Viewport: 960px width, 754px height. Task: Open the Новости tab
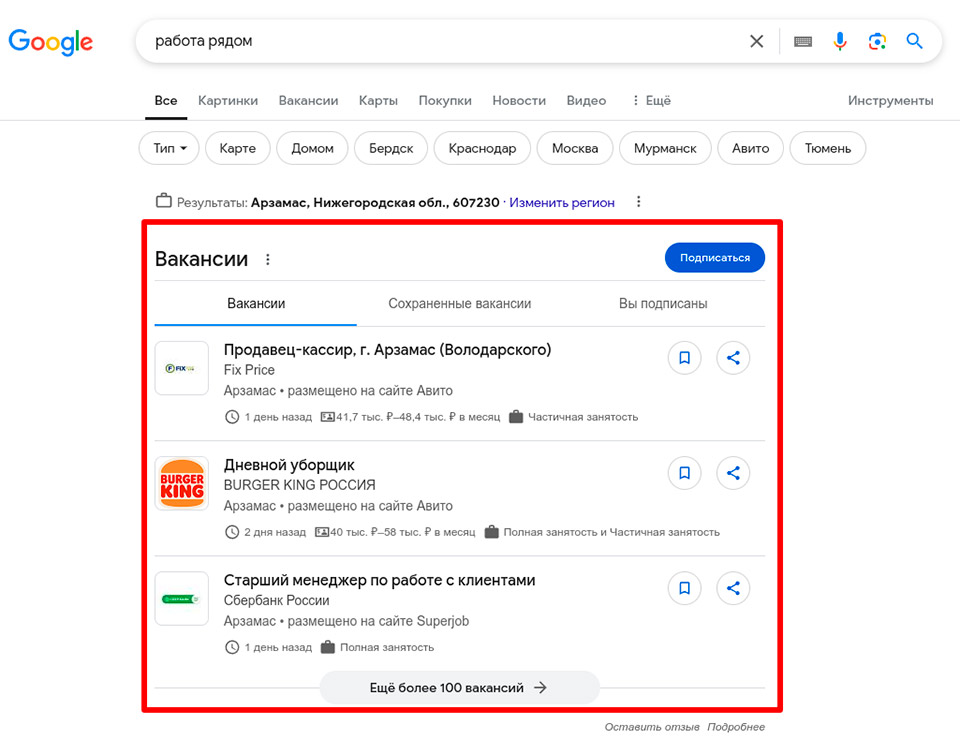pos(519,100)
